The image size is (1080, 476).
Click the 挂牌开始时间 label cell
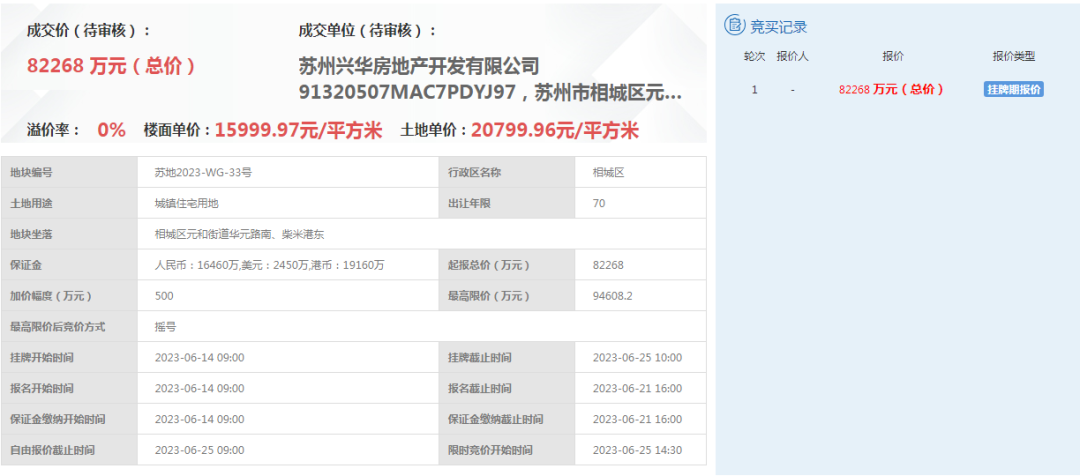point(69,358)
